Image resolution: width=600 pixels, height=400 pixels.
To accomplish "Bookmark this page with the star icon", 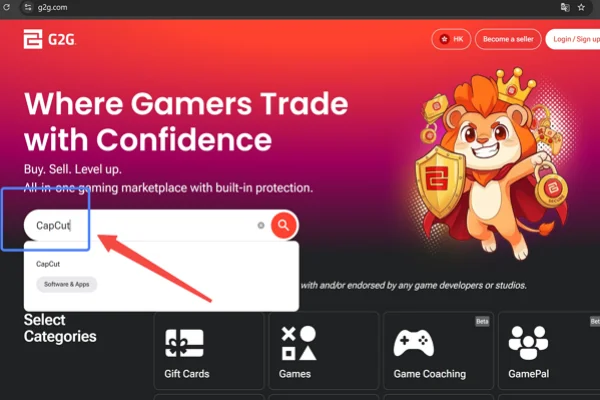I will [581, 7].
